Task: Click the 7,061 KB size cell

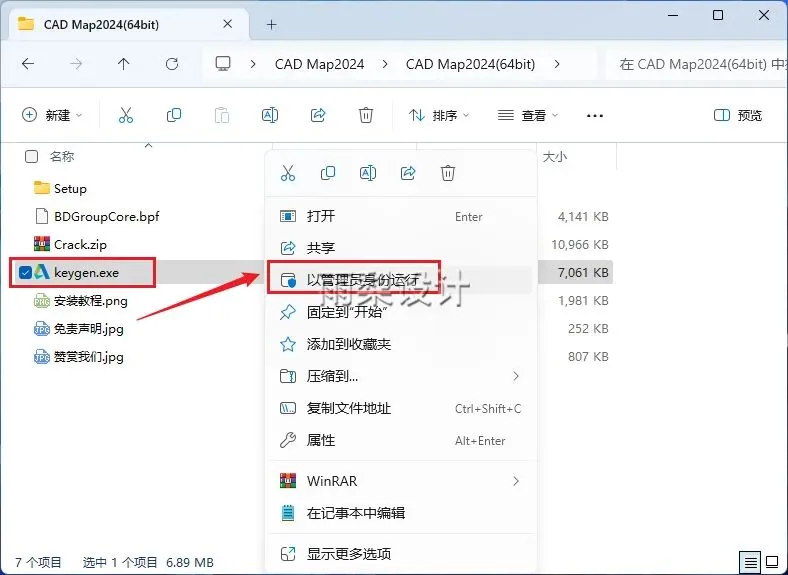Action: point(583,272)
